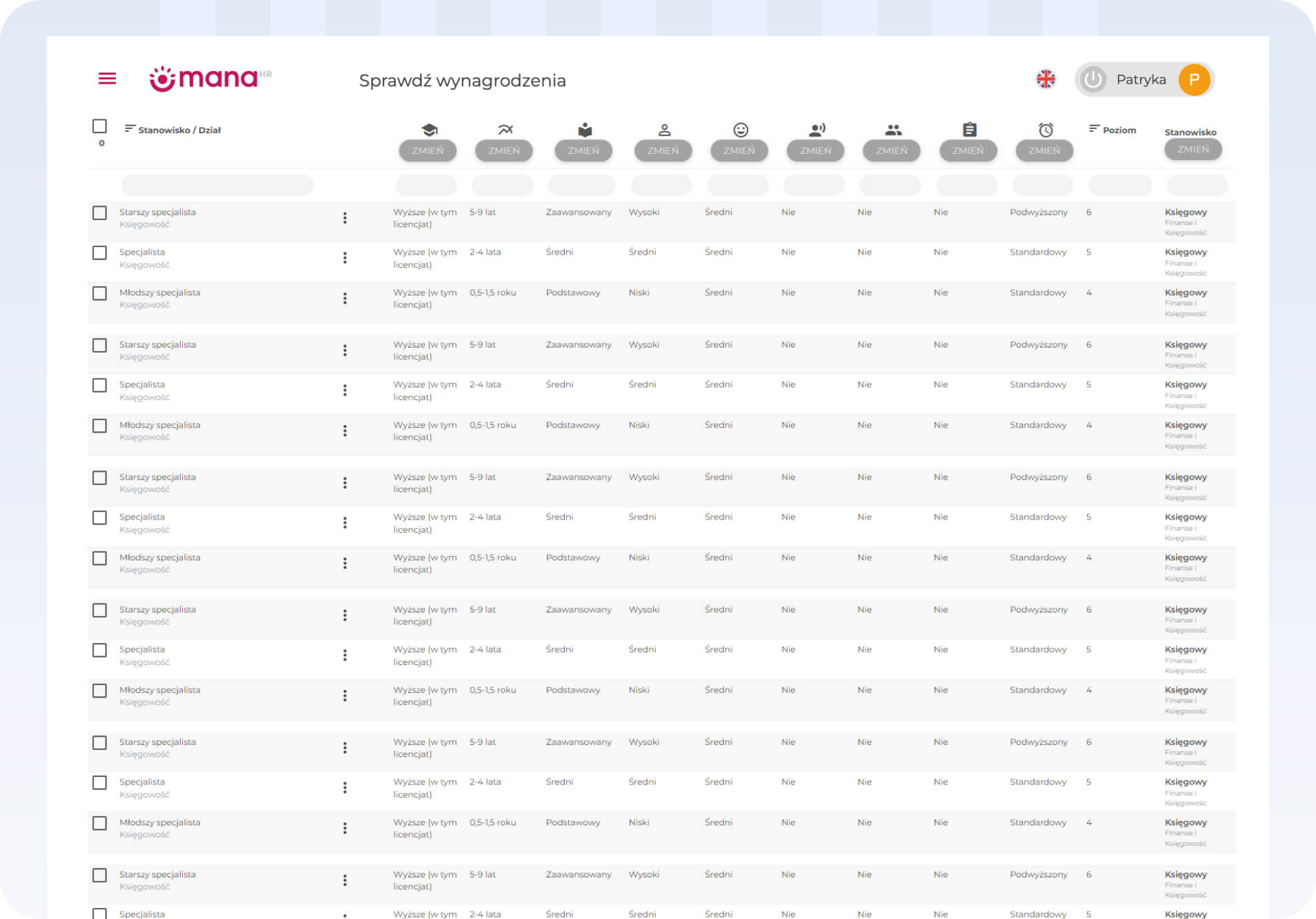Click the alarm clock column icon
The width and height of the screenshot is (1316, 919).
(x=1046, y=130)
